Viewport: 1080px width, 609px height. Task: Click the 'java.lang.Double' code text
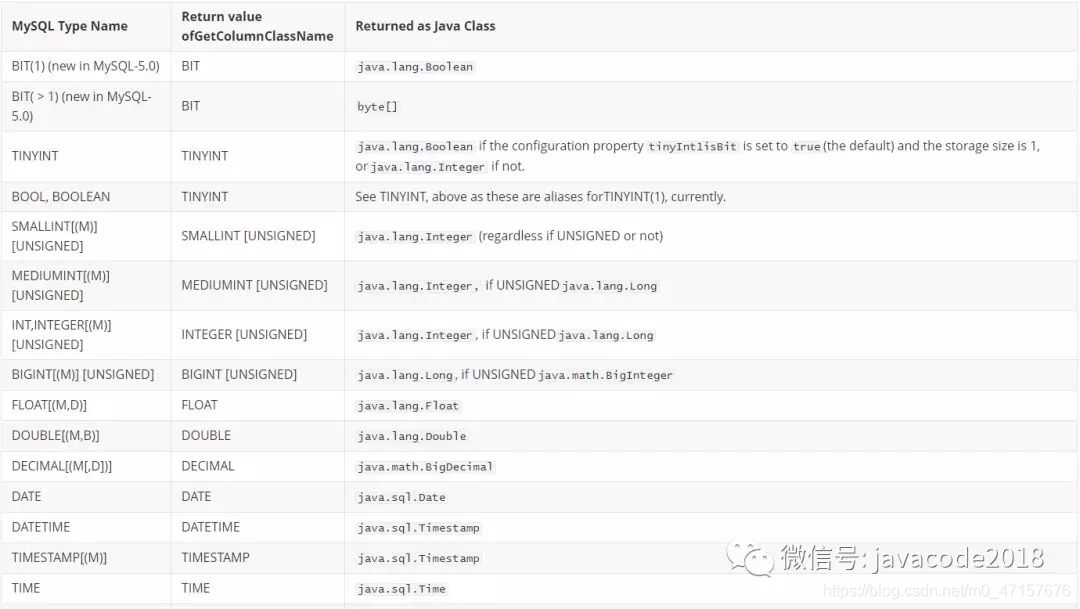(411, 436)
